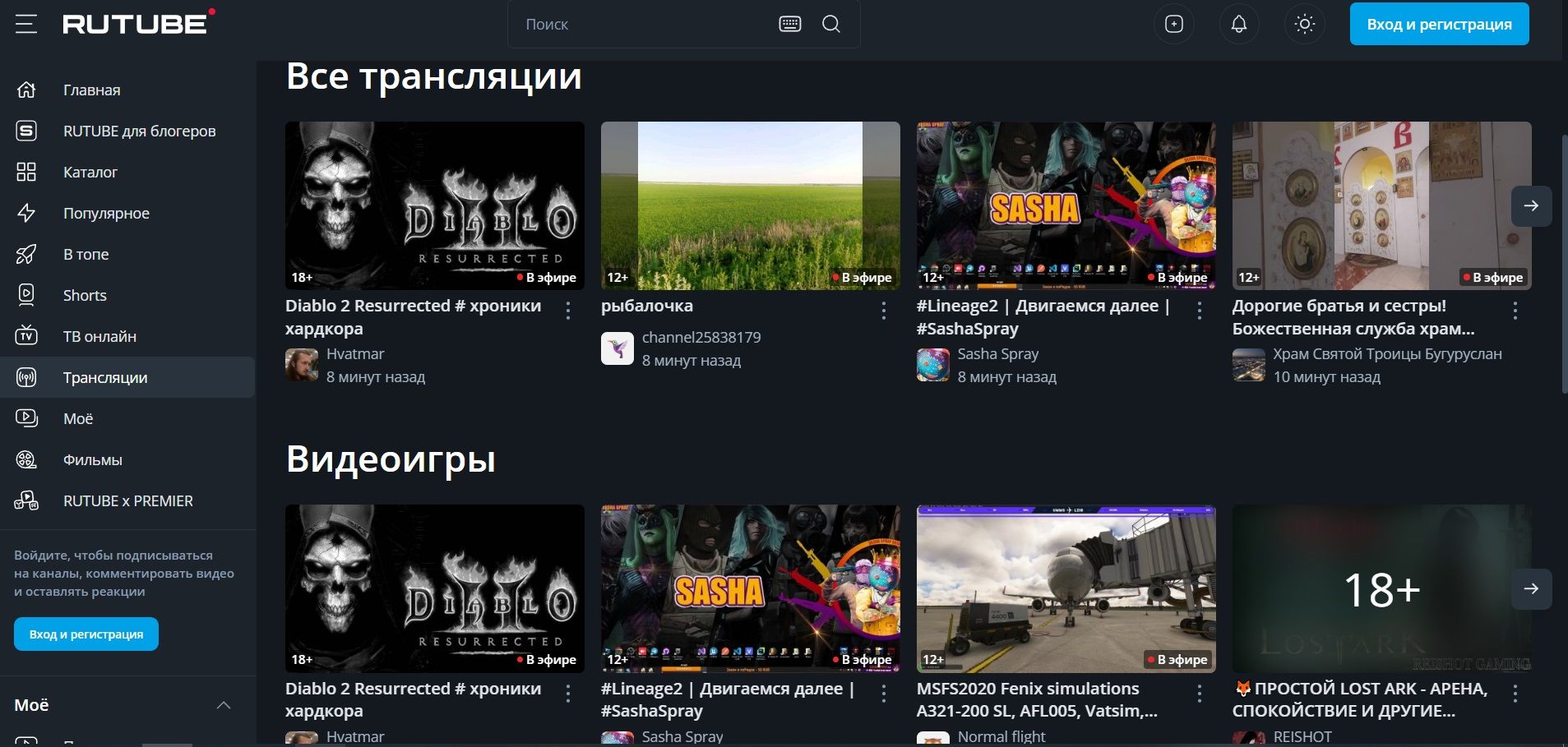
Task: Open the virtual keyboard in search
Action: click(x=789, y=24)
